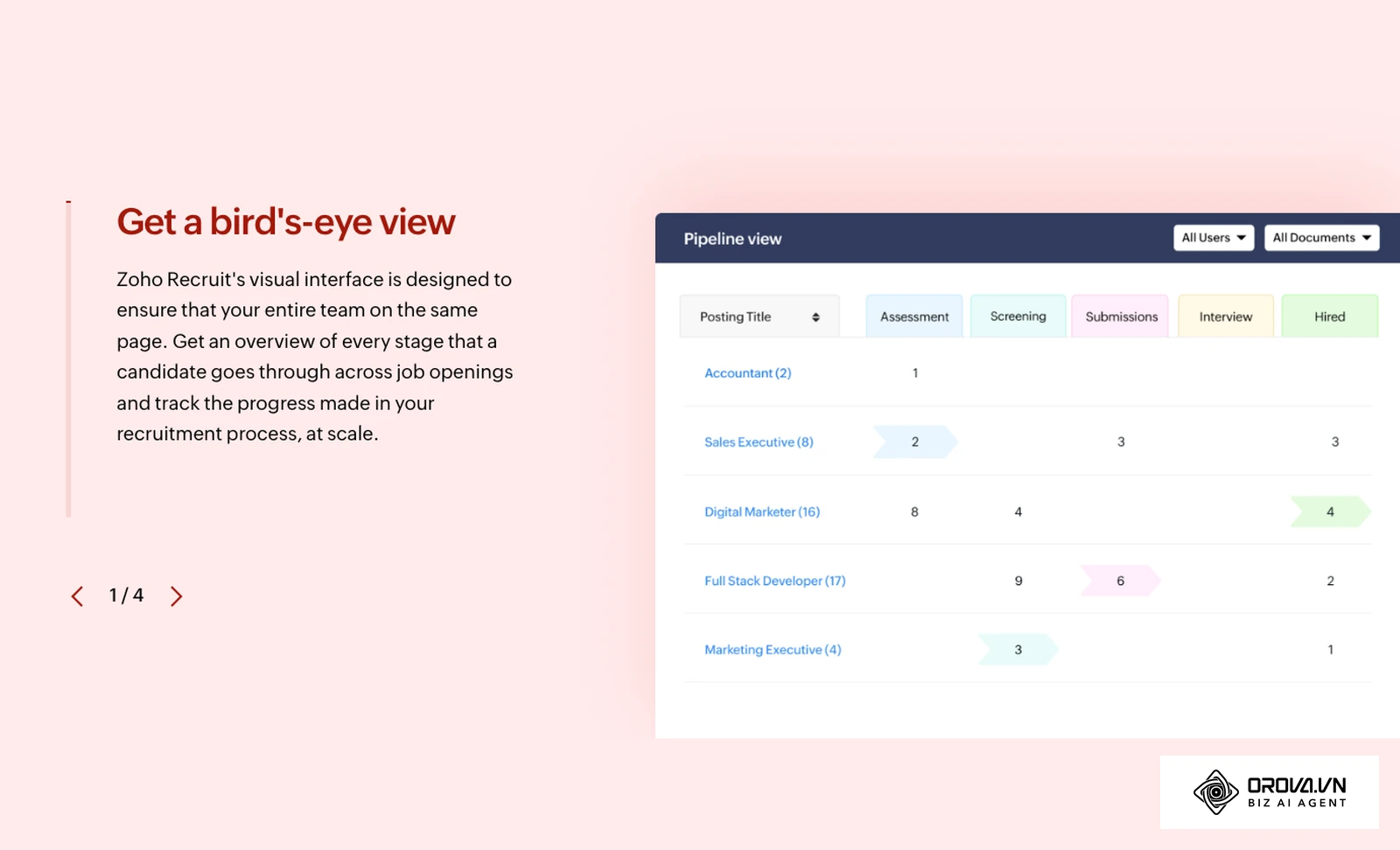Image resolution: width=1400 pixels, height=850 pixels.
Task: Open the Accountant (2) job posting
Action: pyautogui.click(x=748, y=373)
